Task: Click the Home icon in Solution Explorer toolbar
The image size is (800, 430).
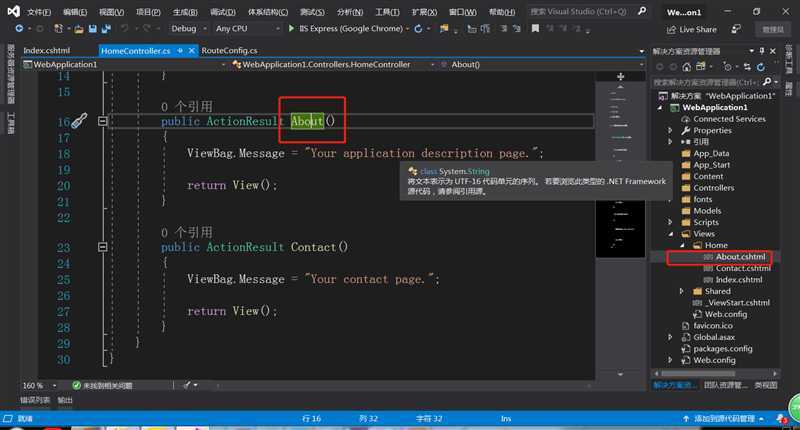Action: (687, 67)
